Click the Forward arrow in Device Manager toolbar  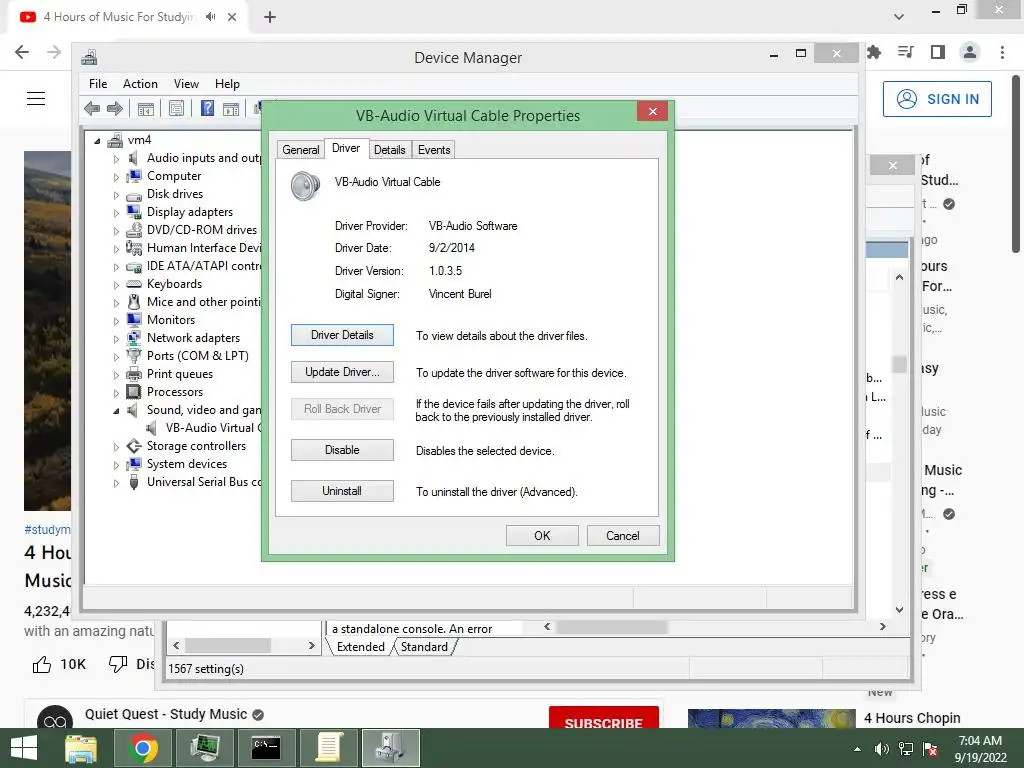[115, 108]
